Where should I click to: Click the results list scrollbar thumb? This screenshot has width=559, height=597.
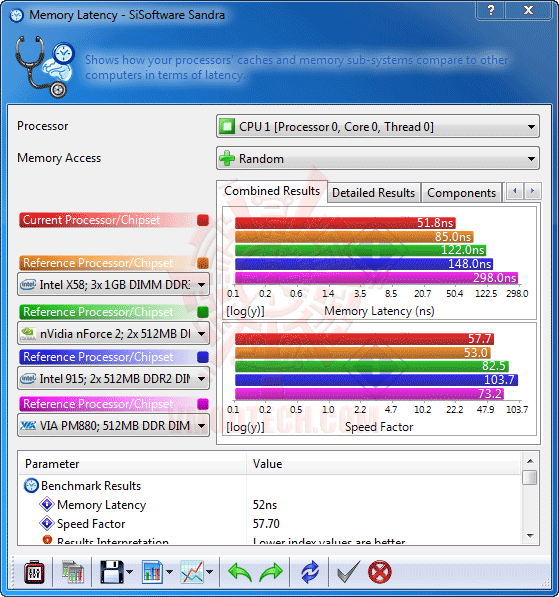pyautogui.click(x=530, y=477)
